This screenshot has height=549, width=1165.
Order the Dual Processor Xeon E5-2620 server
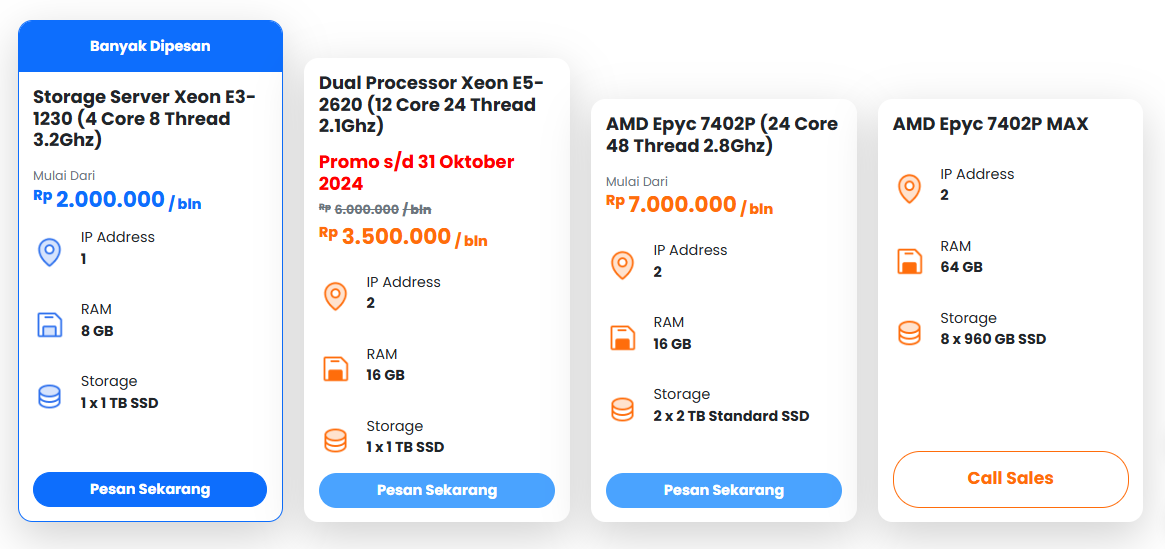(436, 490)
